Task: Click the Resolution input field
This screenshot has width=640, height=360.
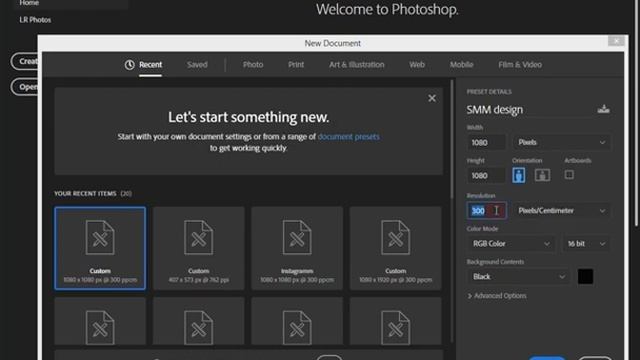Action: click(487, 211)
